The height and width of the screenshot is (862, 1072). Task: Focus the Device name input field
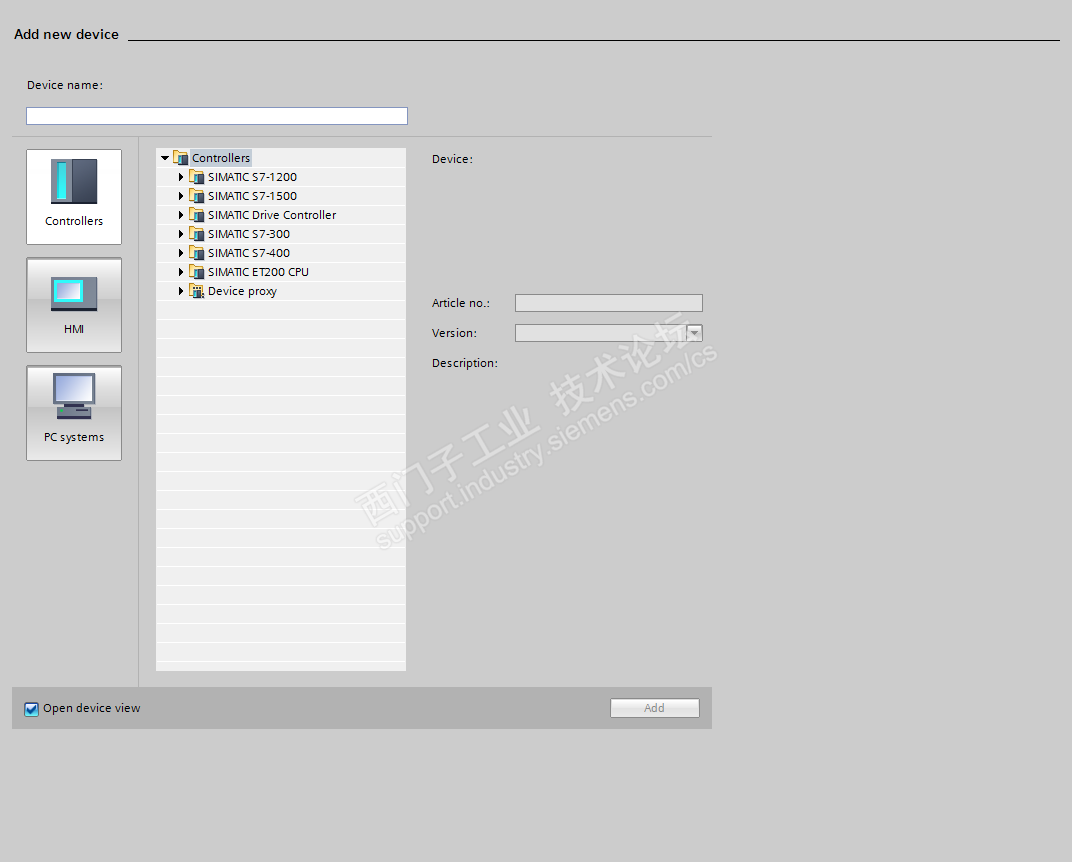pos(217,116)
